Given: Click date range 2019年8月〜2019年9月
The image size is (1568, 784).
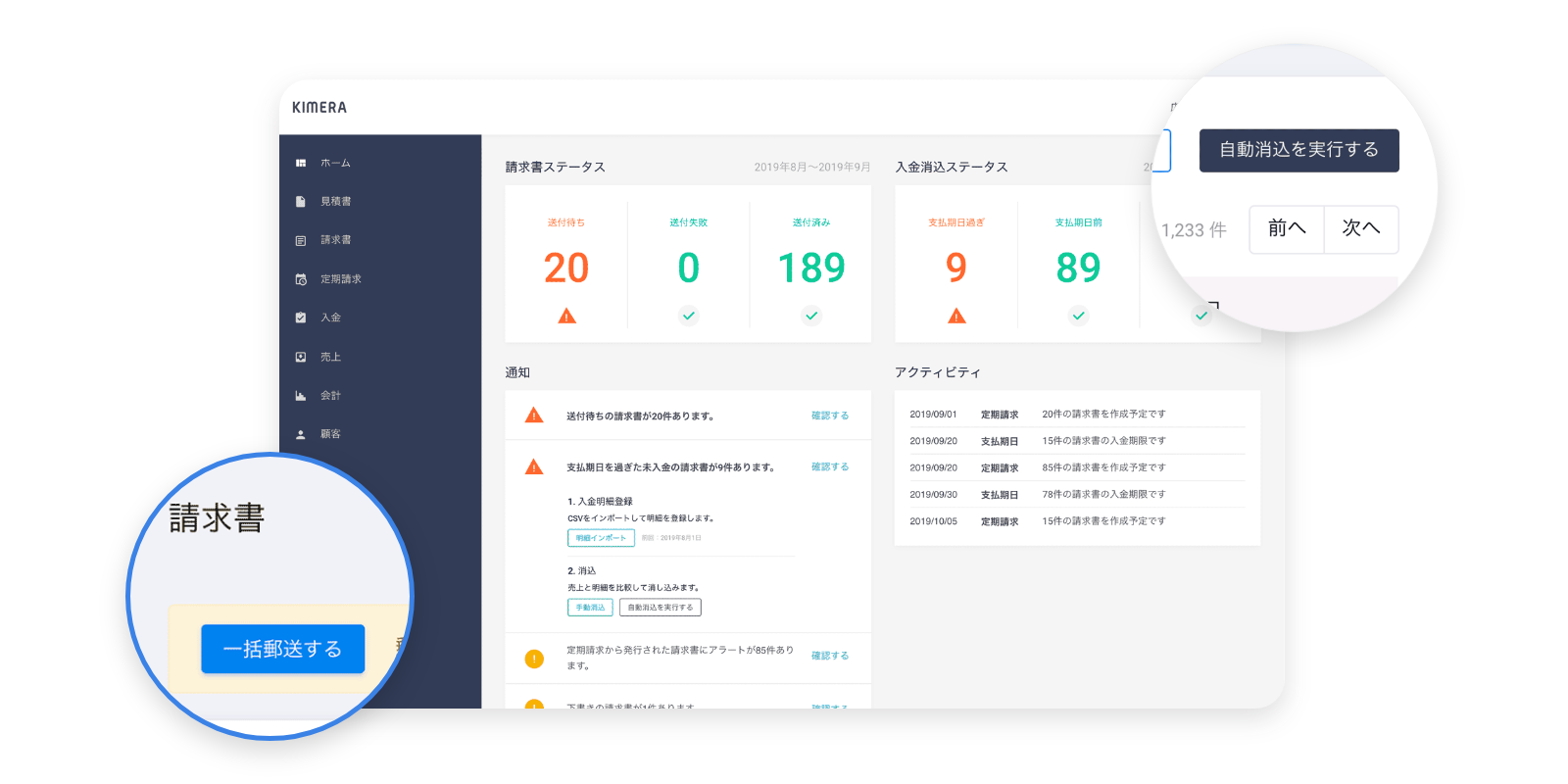Looking at the screenshot, I should point(812,168).
